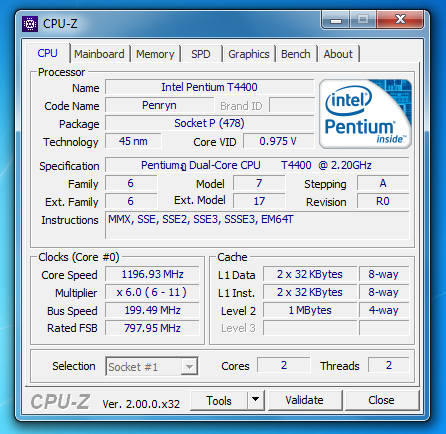Click the Ext. Model value 17
Screen dimensions: 446x434
point(259,201)
